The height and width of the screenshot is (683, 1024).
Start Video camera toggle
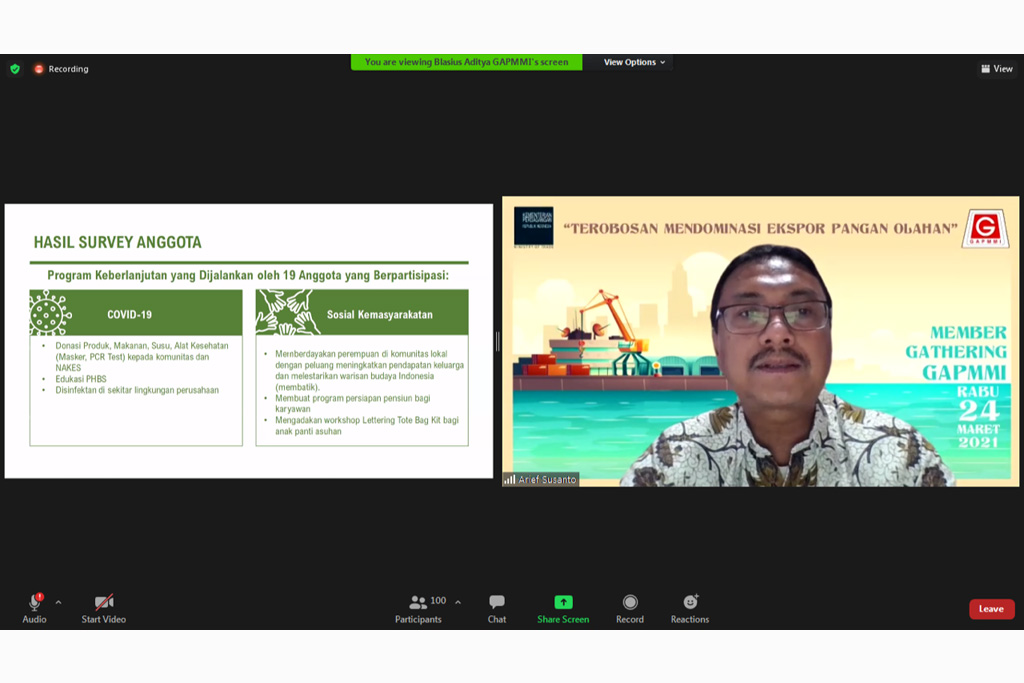click(x=104, y=609)
